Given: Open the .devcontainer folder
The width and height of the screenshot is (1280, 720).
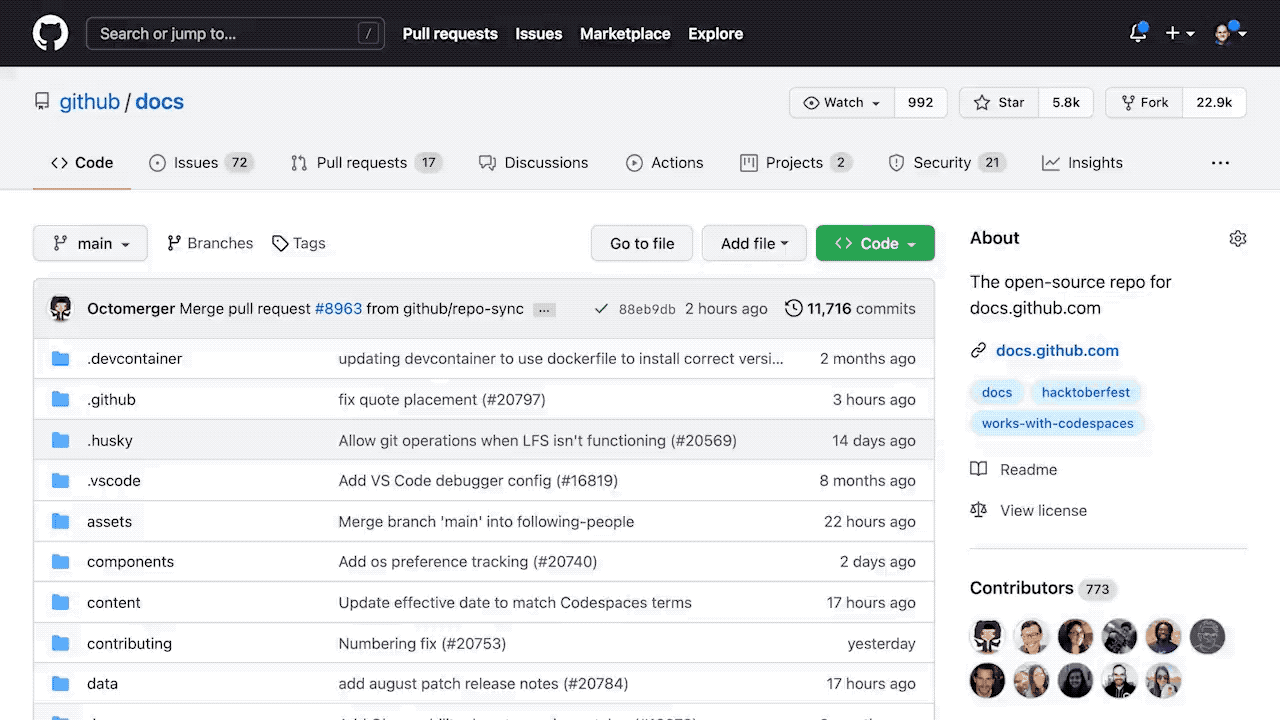Looking at the screenshot, I should pyautogui.click(x=134, y=359).
